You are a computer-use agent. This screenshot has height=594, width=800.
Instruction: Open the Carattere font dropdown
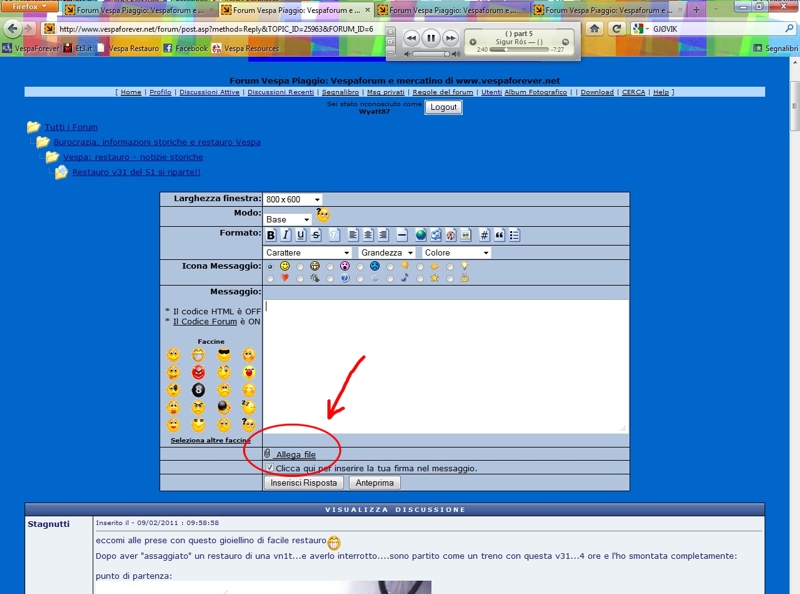(308, 253)
